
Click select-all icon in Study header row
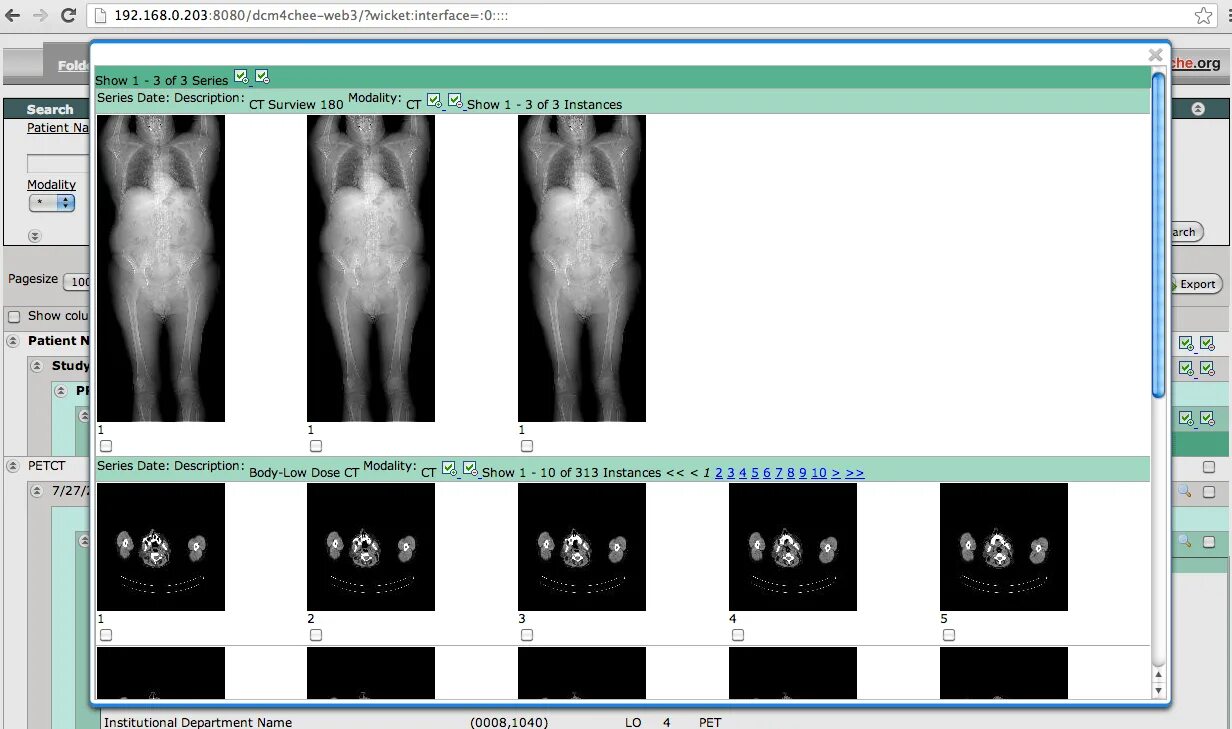pyautogui.click(x=1186, y=368)
